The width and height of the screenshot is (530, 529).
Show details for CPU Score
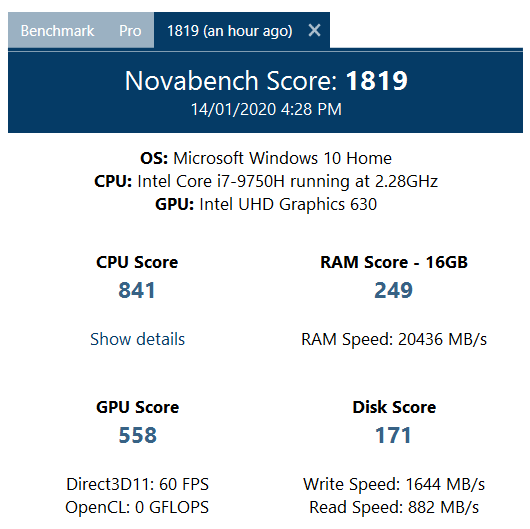click(x=138, y=339)
